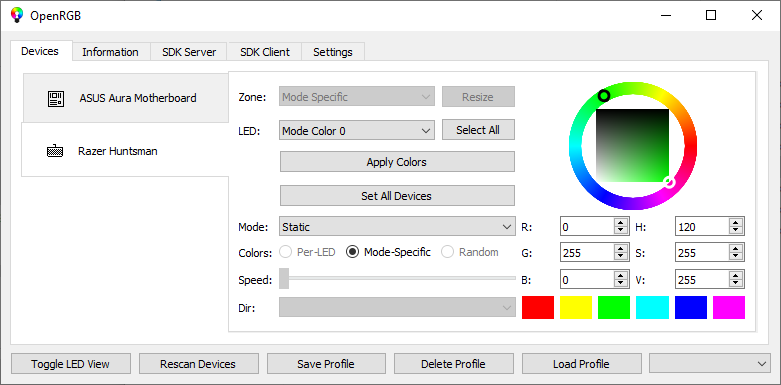Click the Apply Colors button
Viewport: 781px width, 385px height.
(397, 162)
